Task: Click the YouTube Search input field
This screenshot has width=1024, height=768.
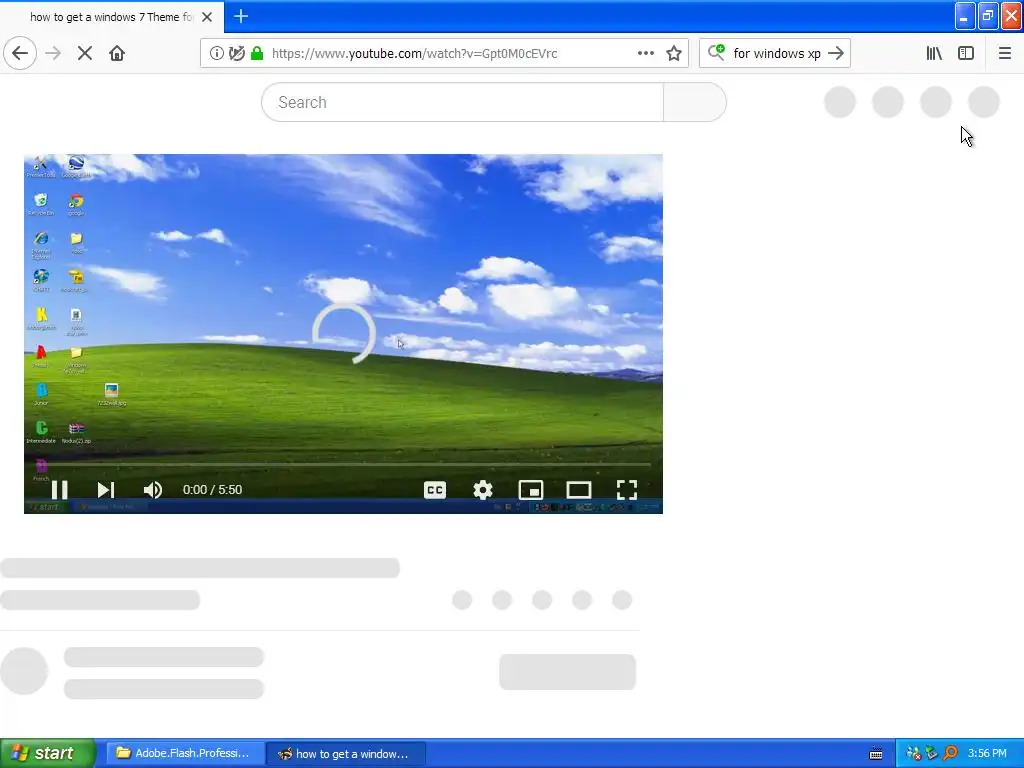Action: pyautogui.click(x=462, y=103)
